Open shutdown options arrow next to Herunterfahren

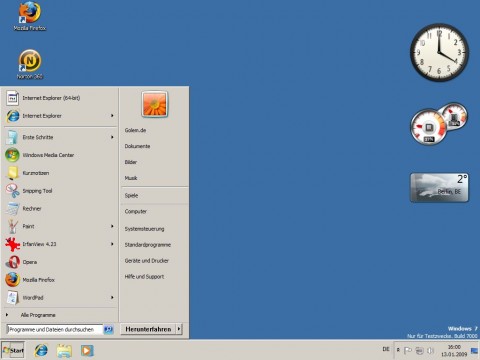(x=179, y=329)
